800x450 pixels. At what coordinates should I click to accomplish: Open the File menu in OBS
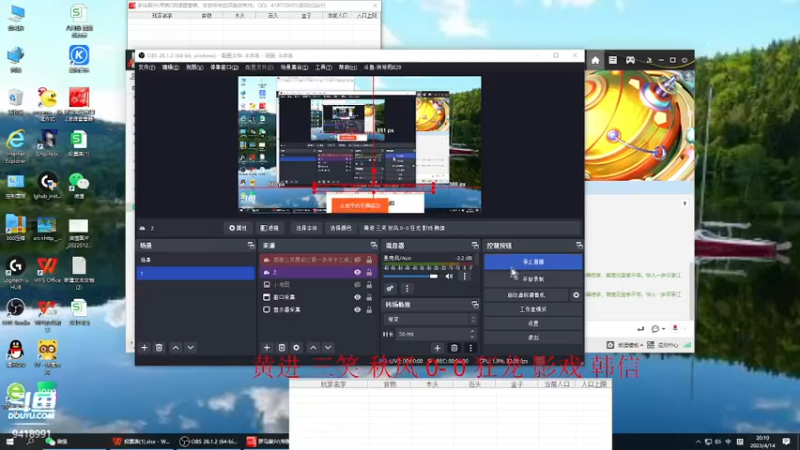tap(147, 67)
